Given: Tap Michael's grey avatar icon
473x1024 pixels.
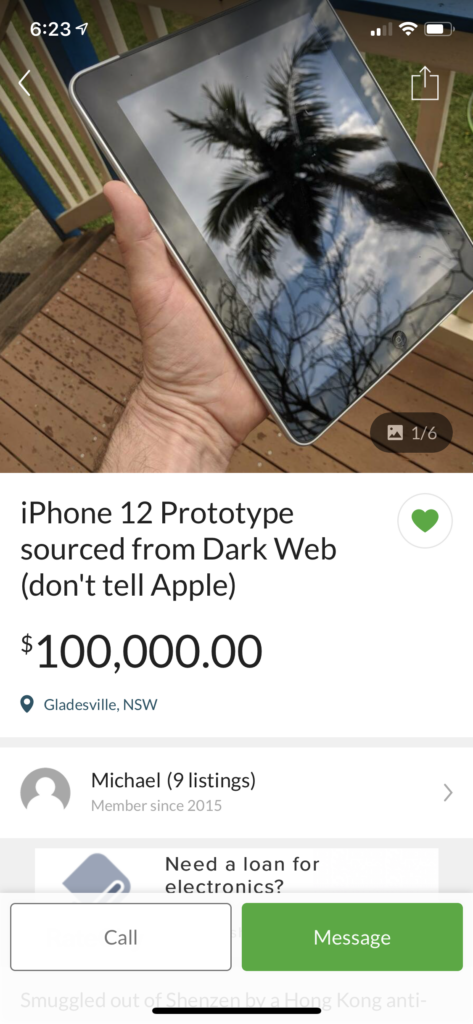Looking at the screenshot, I should coord(46,792).
